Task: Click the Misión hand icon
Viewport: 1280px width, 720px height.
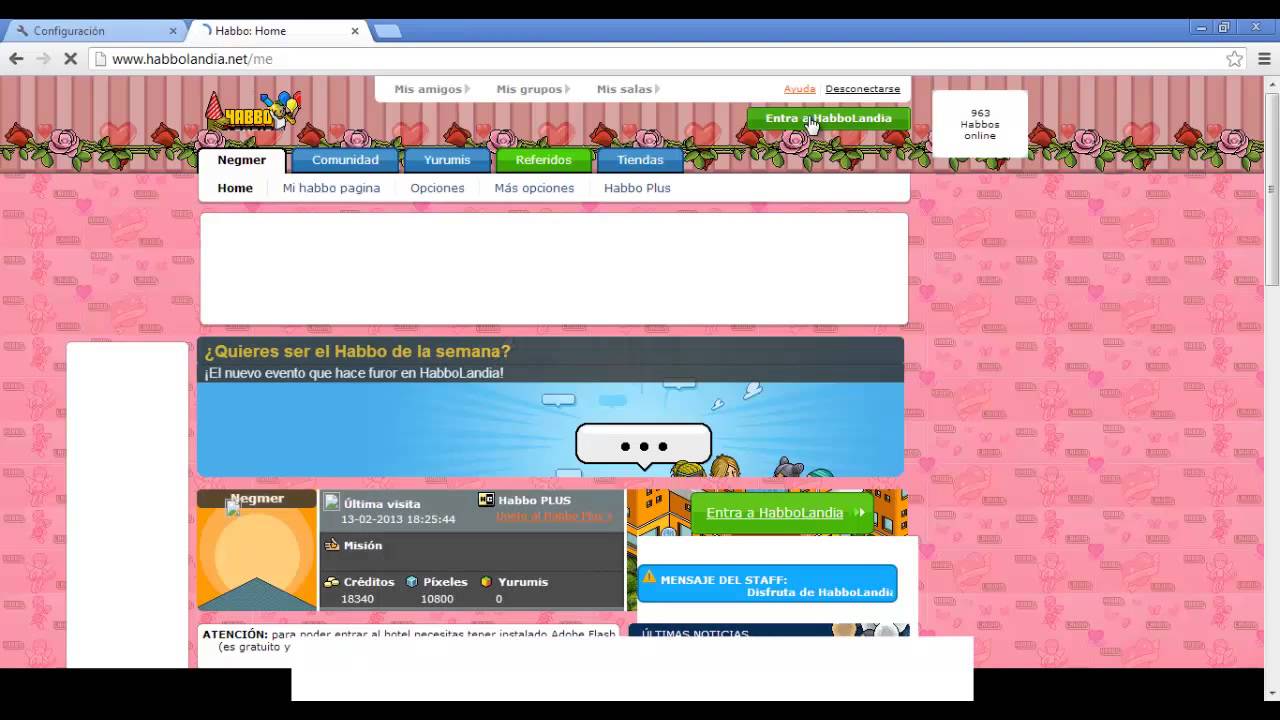Action: click(x=332, y=545)
